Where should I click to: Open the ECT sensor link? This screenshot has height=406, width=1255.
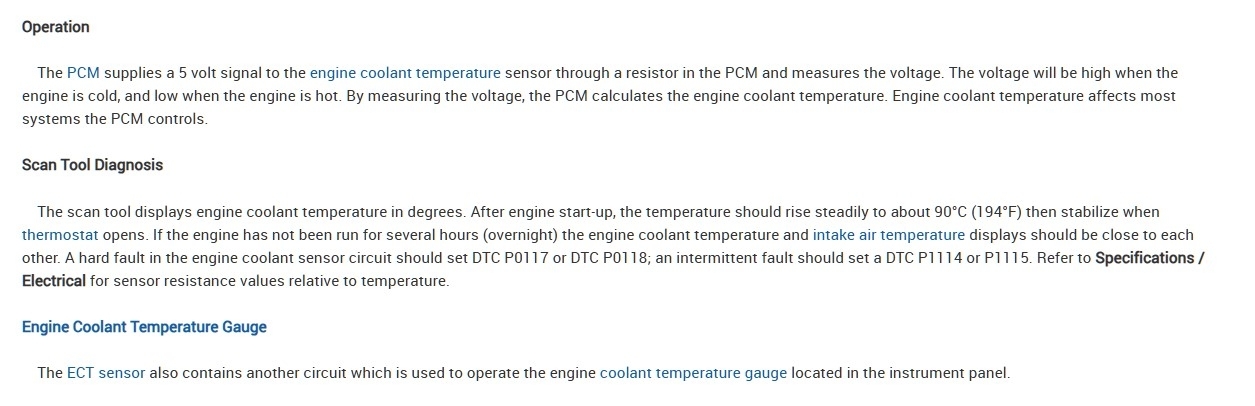(x=106, y=373)
